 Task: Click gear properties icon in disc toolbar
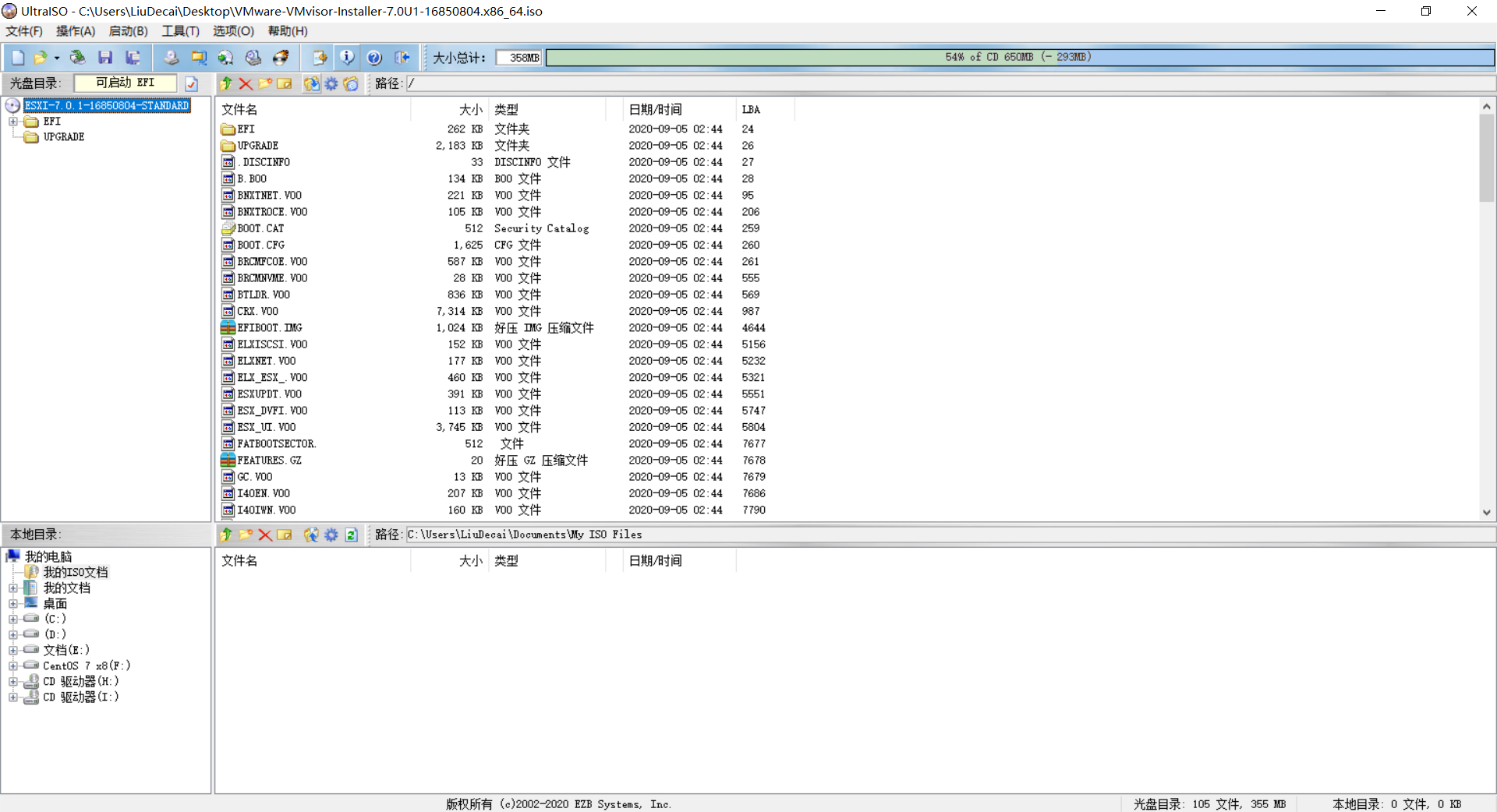coord(331,83)
